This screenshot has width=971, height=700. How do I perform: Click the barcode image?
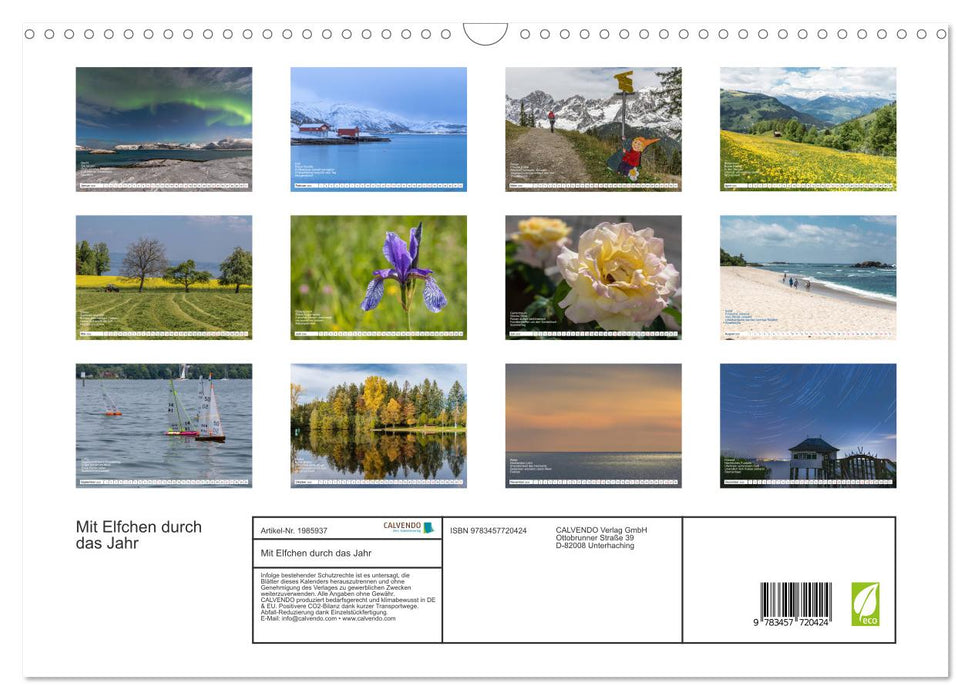click(795, 604)
